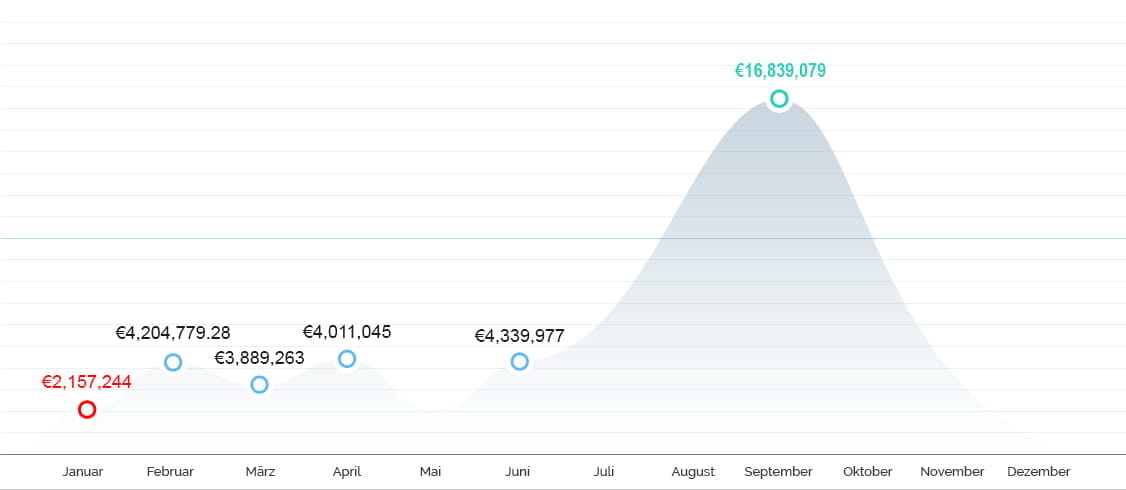1126x490 pixels.
Task: Click the August axis label
Action: tap(693, 472)
